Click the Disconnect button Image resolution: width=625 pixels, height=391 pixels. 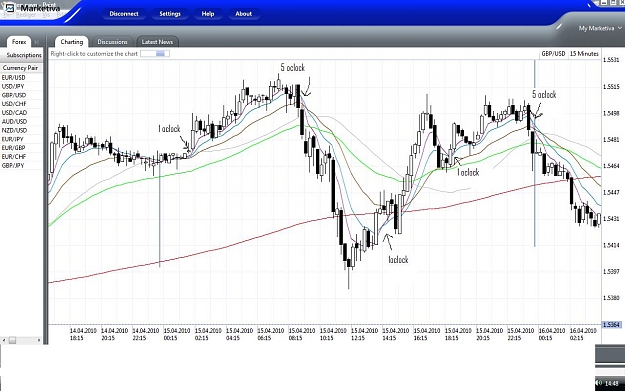click(124, 14)
